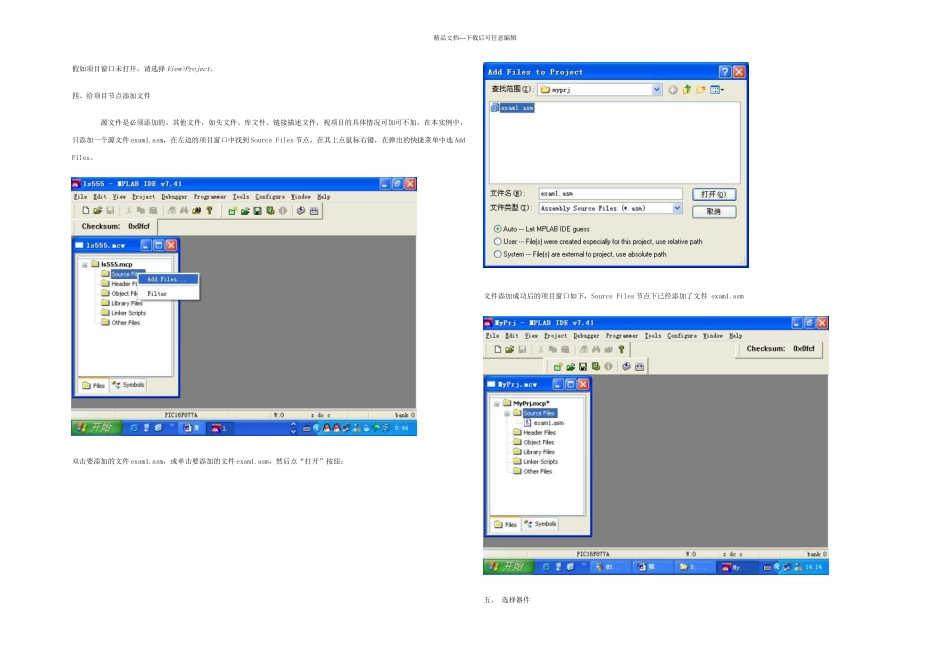Select 'System' absolute path radio option
The height and width of the screenshot is (672, 950).
click(x=497, y=254)
